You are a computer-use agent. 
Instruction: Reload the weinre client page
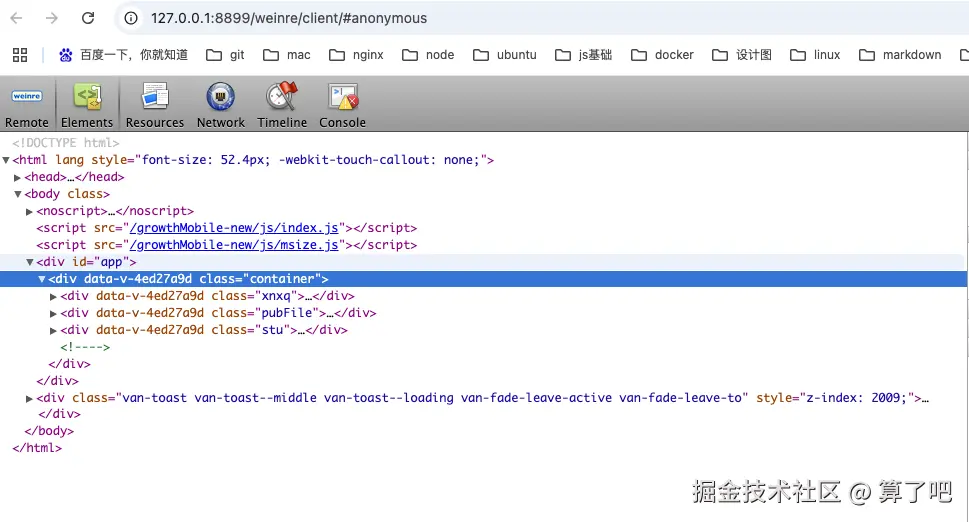[88, 18]
